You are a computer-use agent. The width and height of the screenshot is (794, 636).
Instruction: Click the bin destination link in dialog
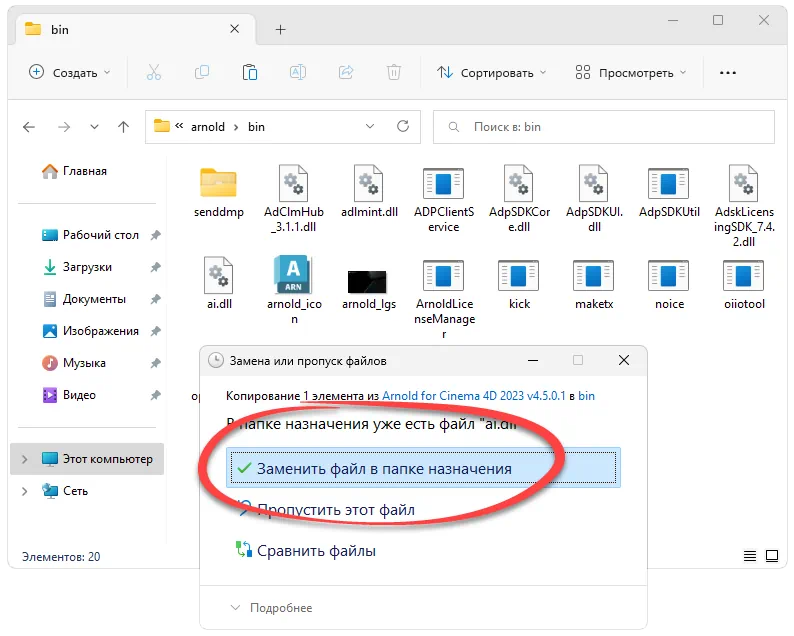pos(586,396)
